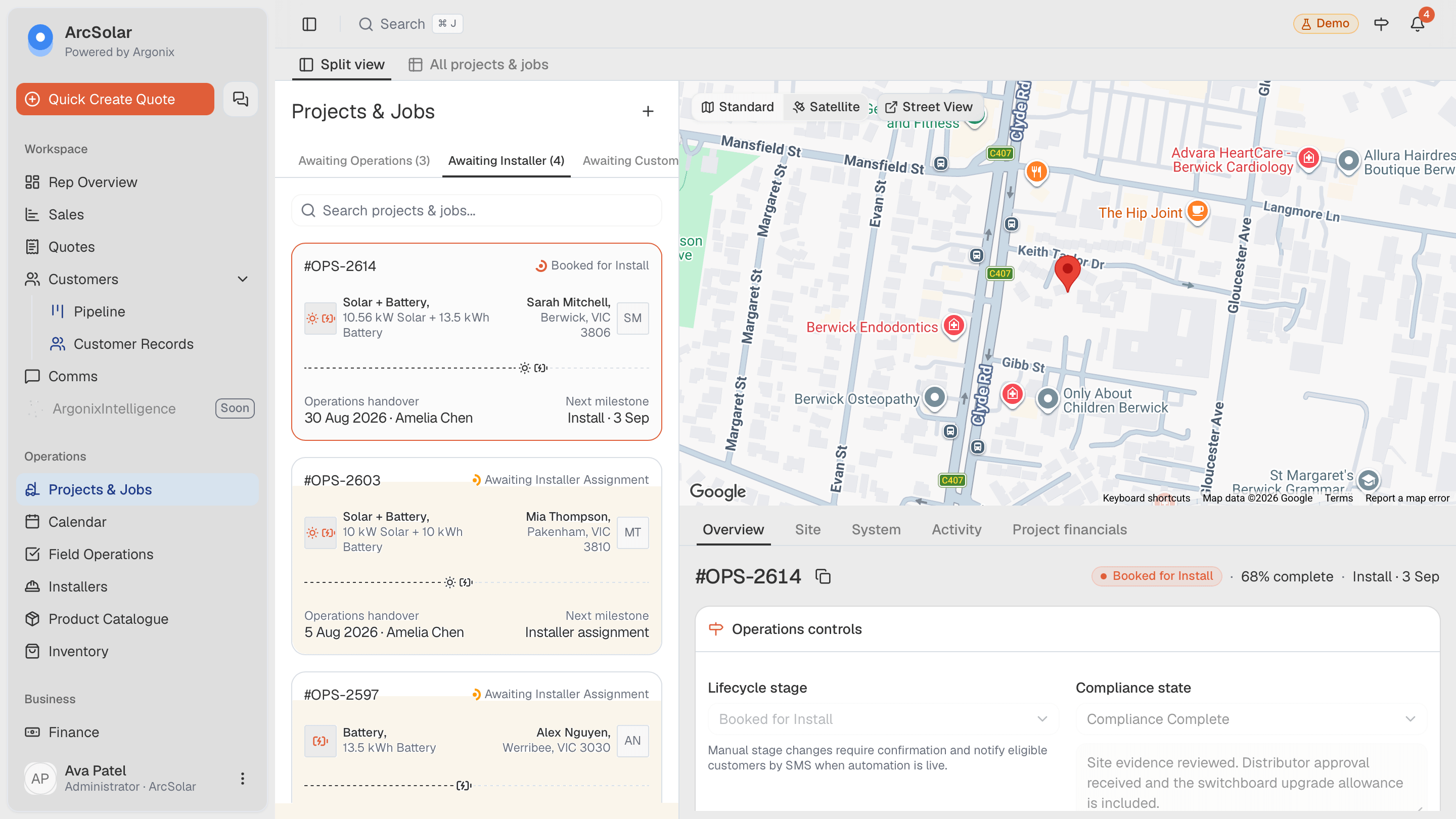Click the solar battery icon on OPS-2603

click(321, 532)
